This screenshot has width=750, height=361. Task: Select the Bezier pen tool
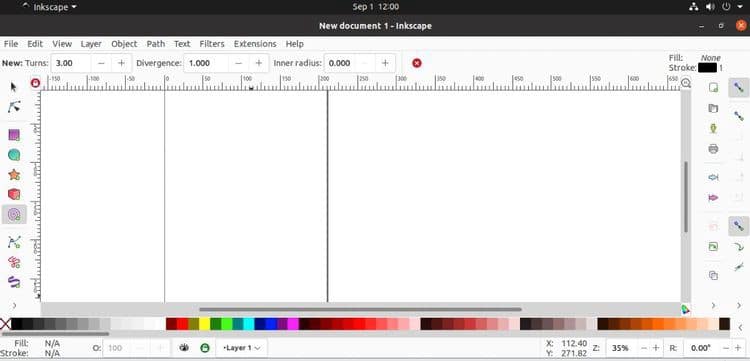click(14, 242)
